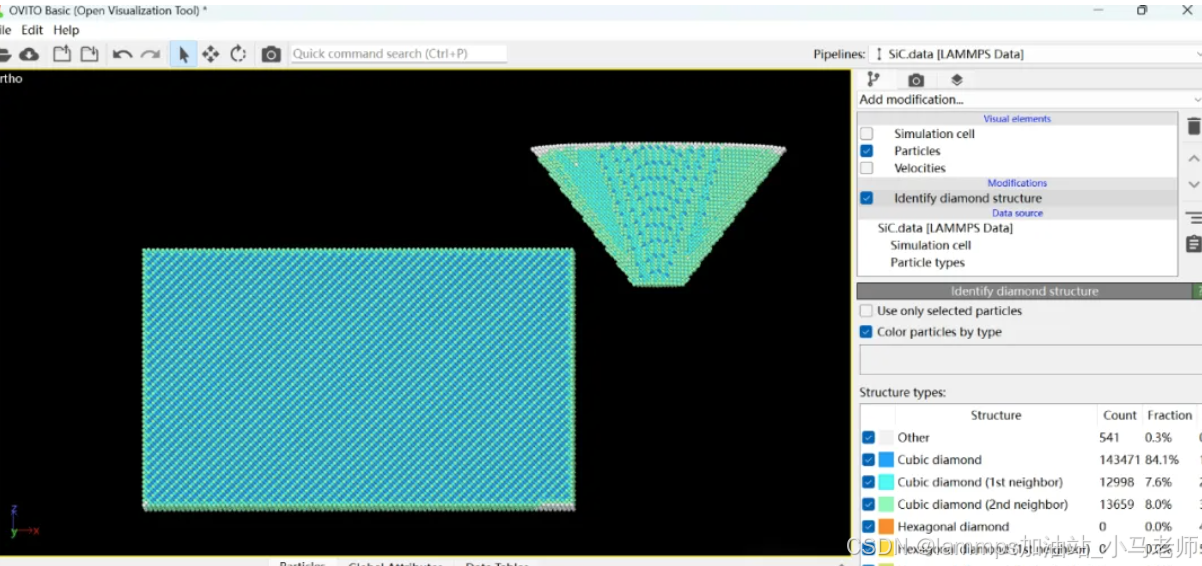Click the second export/save icon in toolbar
The height and width of the screenshot is (566, 1202).
point(89,54)
